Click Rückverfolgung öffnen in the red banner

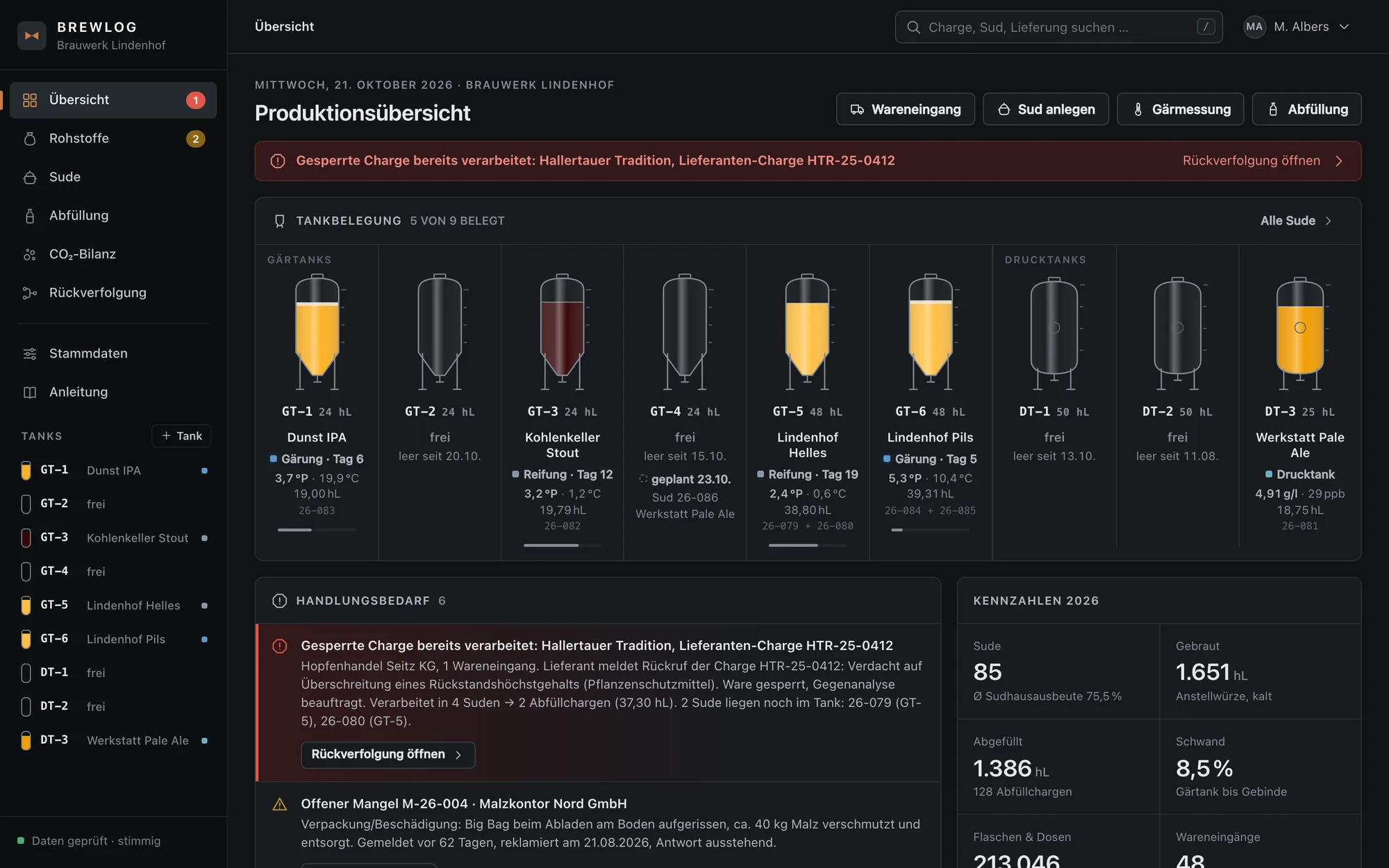(x=1263, y=160)
